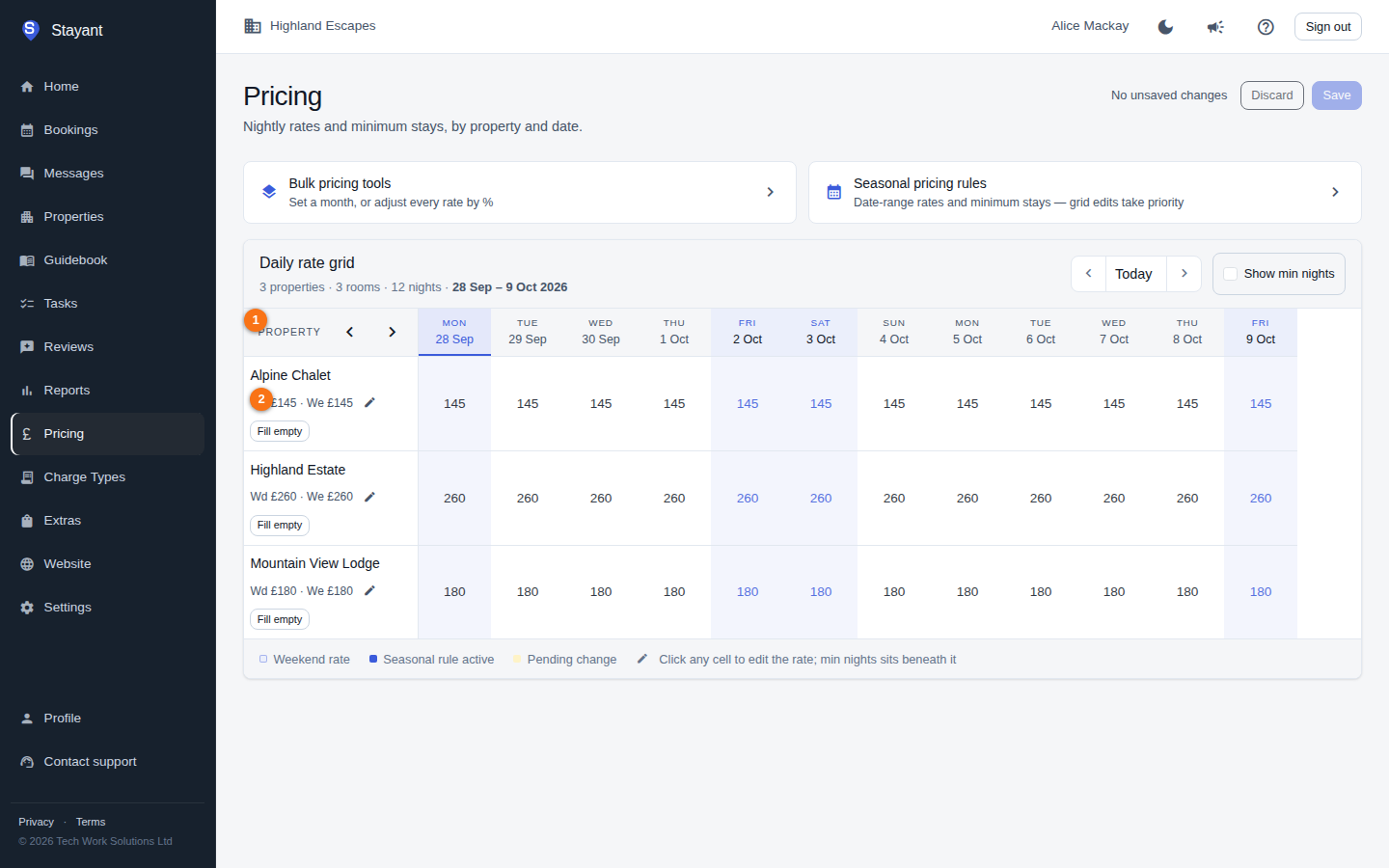Click the Discard button
The width and height of the screenshot is (1389, 868).
1272,95
